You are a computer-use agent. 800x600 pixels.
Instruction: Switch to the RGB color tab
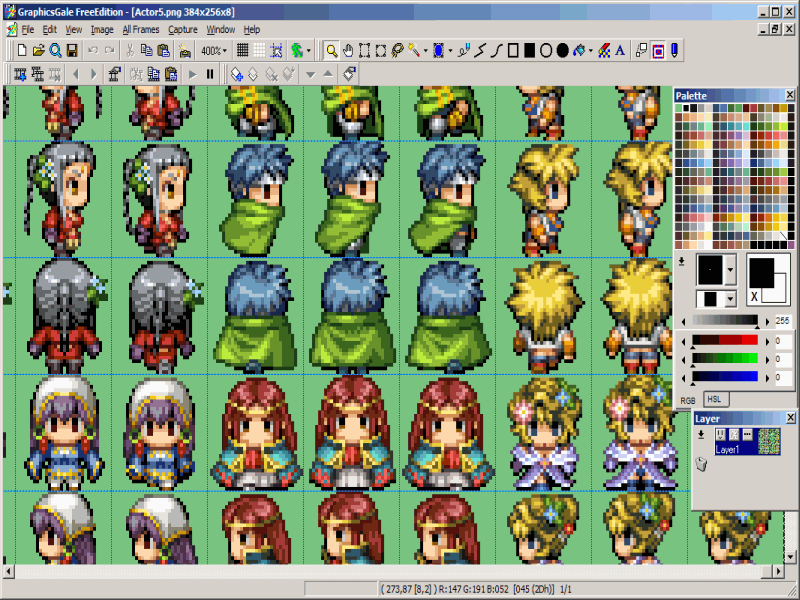pyautogui.click(x=688, y=401)
